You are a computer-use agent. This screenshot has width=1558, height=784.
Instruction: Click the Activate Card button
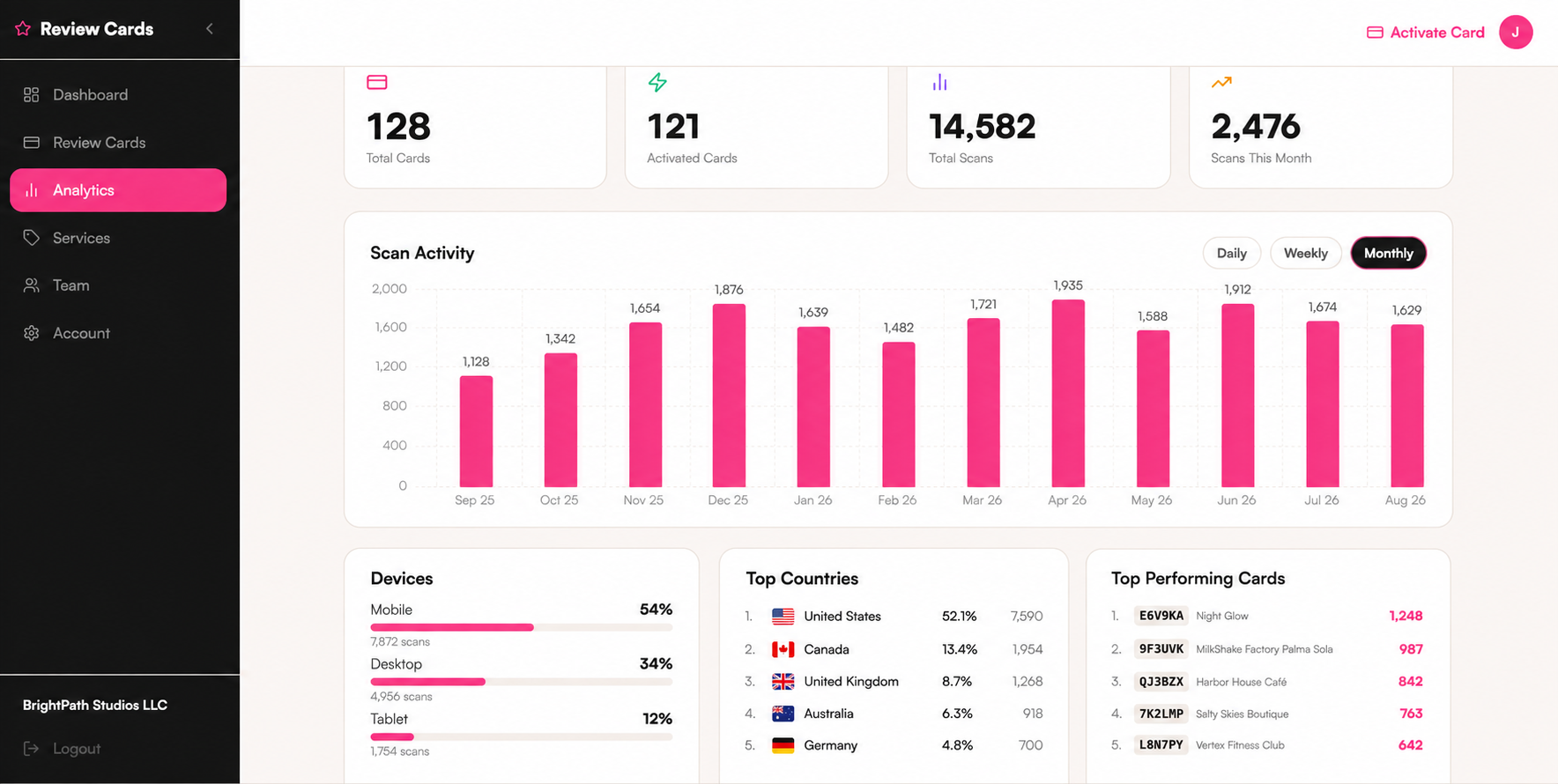pyautogui.click(x=1425, y=32)
